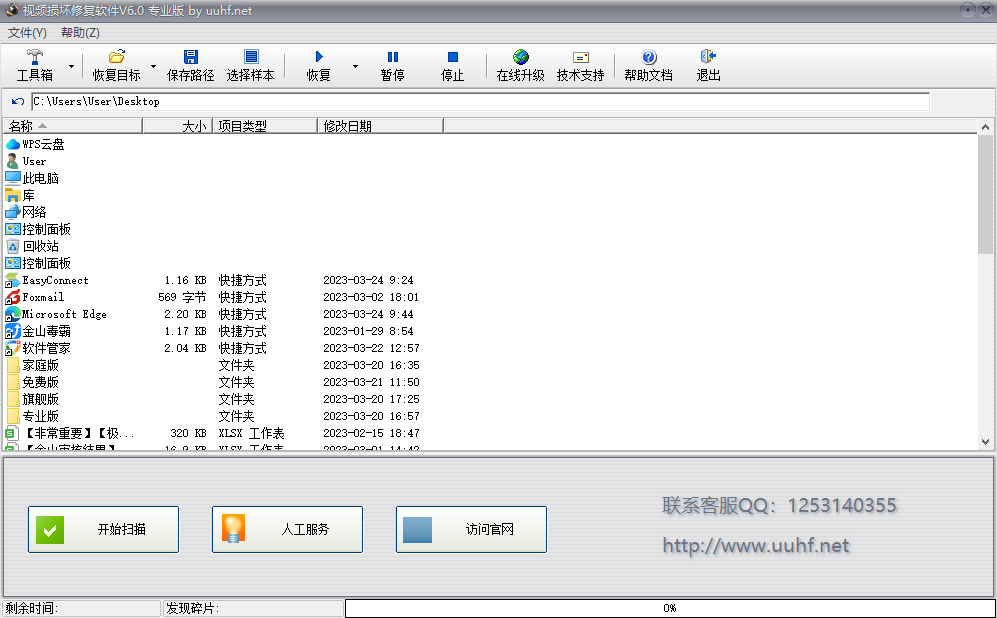Click the file list vertical scrollbar thumb
The height and width of the screenshot is (618, 997).
click(985, 194)
